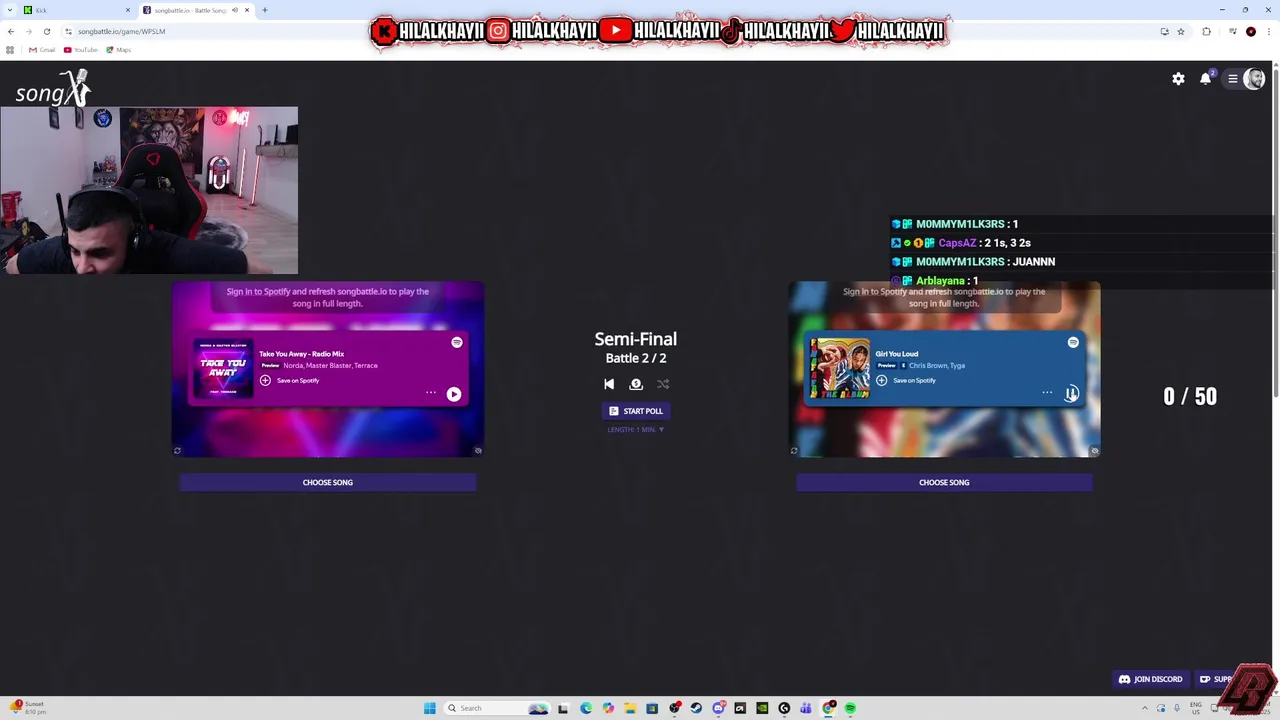
Task: Open Take You Away - Radio Mix title
Action: tap(301, 354)
